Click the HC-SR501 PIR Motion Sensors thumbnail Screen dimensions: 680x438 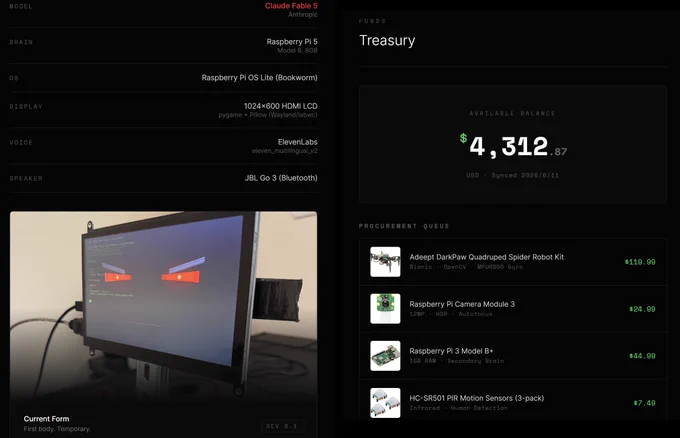(x=385, y=403)
